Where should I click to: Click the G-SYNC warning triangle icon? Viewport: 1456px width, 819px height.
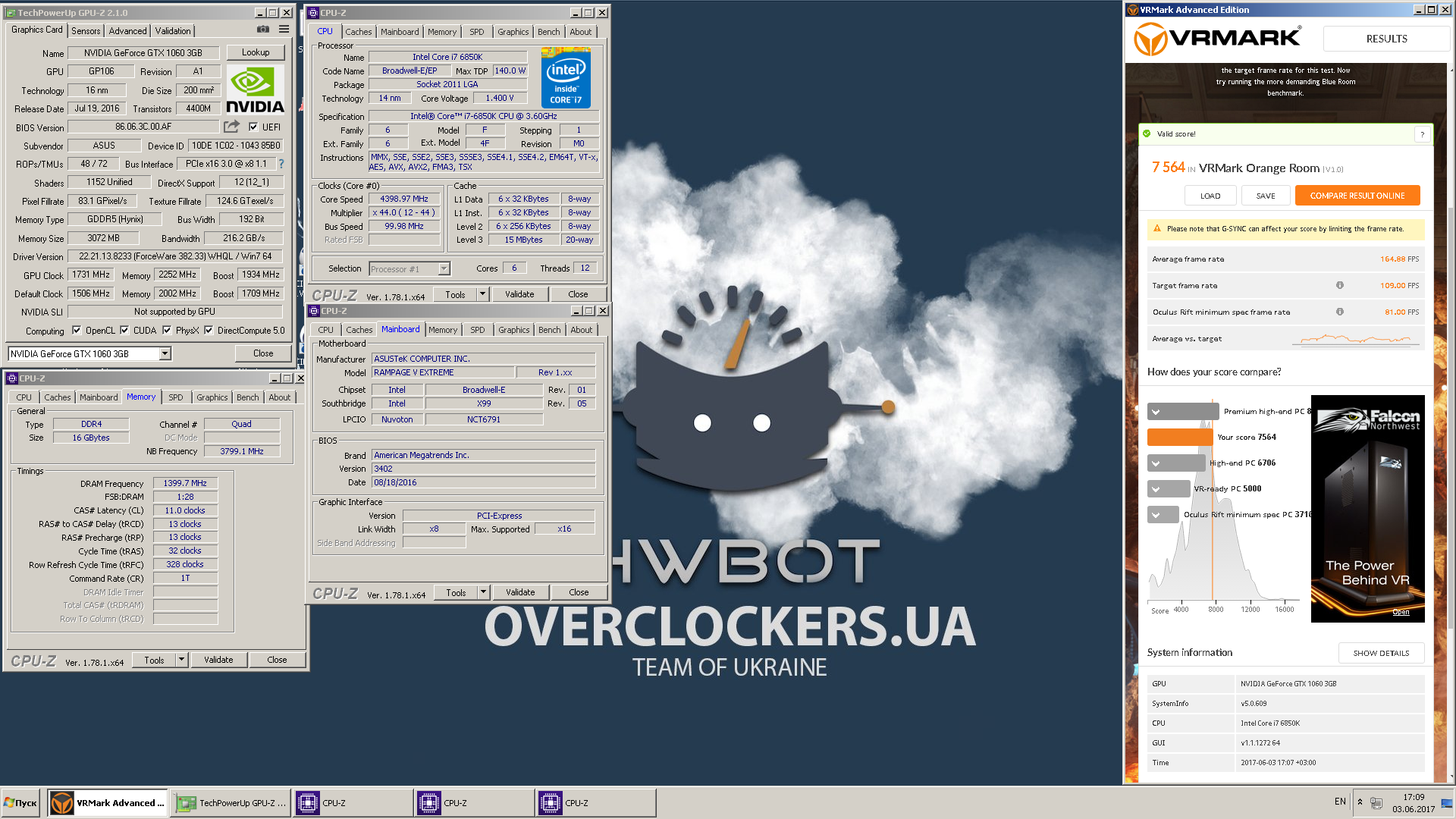click(1157, 228)
